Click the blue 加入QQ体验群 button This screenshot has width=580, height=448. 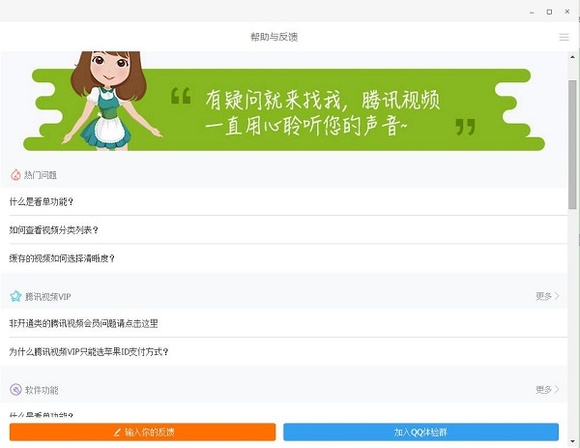point(421,432)
